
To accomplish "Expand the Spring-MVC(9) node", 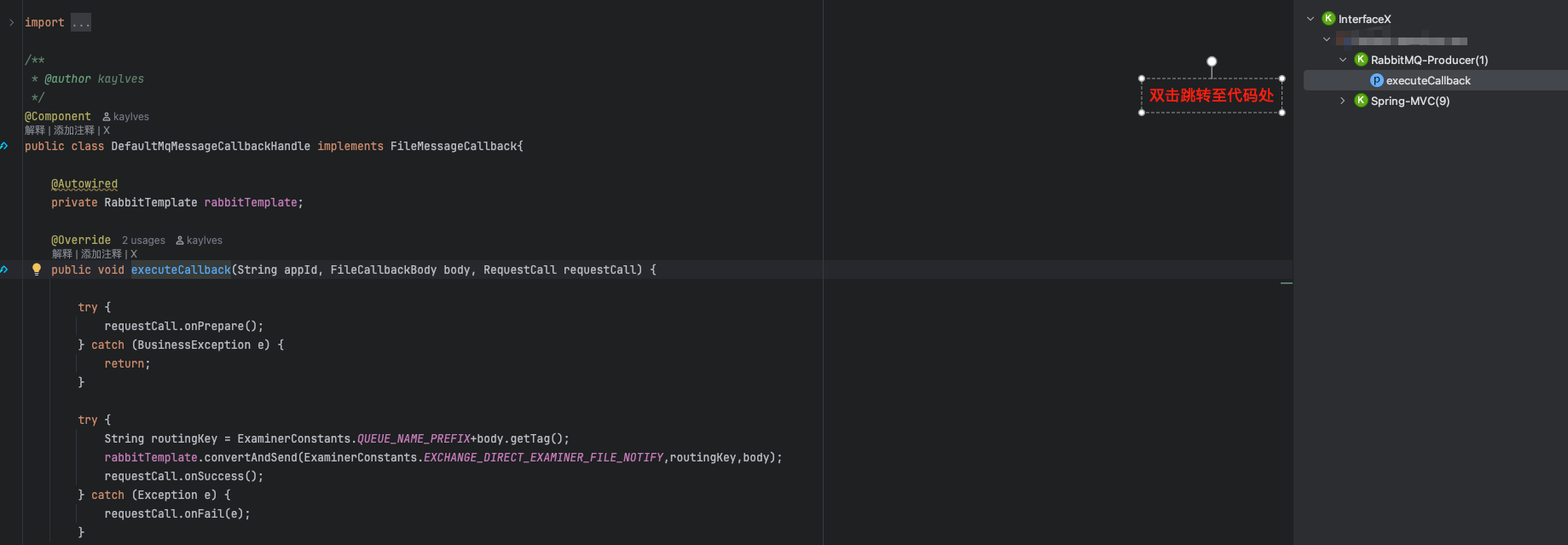I will (1343, 101).
